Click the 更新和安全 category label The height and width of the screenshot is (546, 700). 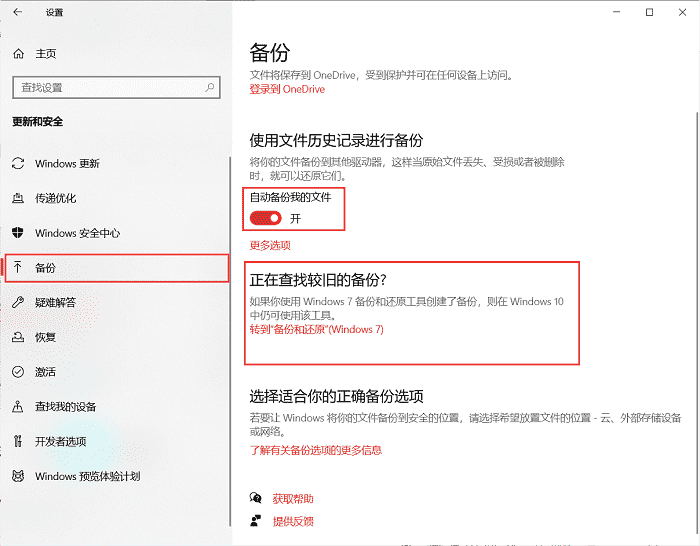[x=38, y=121]
